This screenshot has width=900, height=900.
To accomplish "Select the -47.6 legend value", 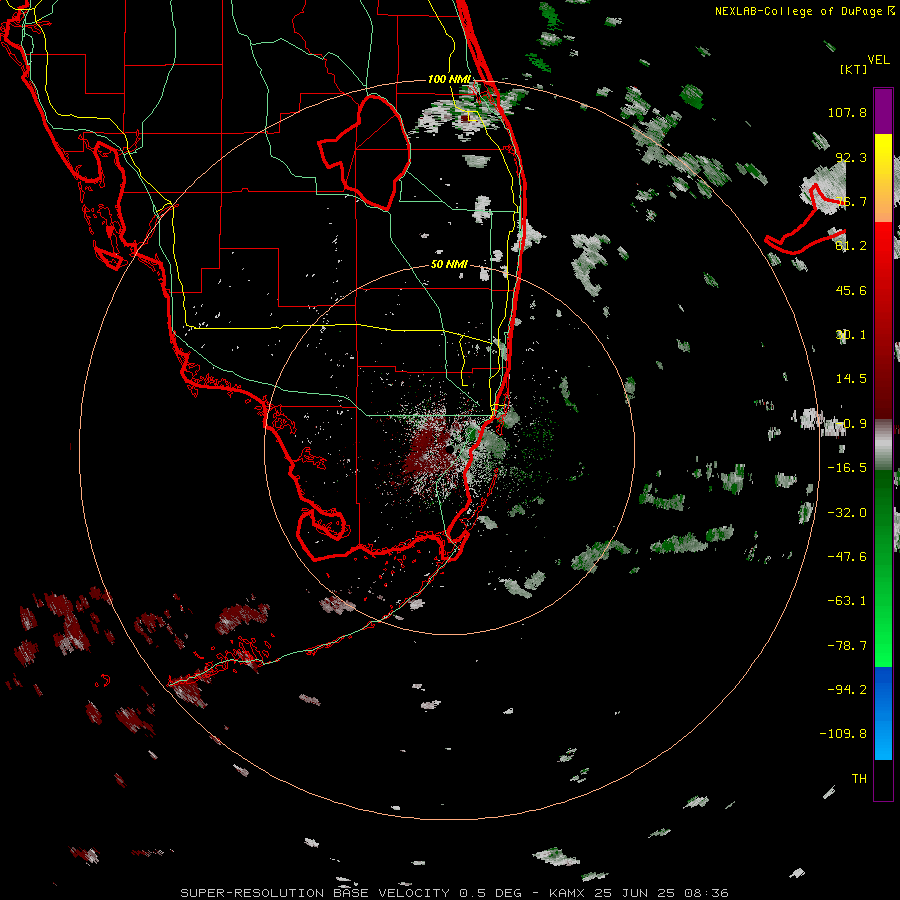I will click(847, 557).
